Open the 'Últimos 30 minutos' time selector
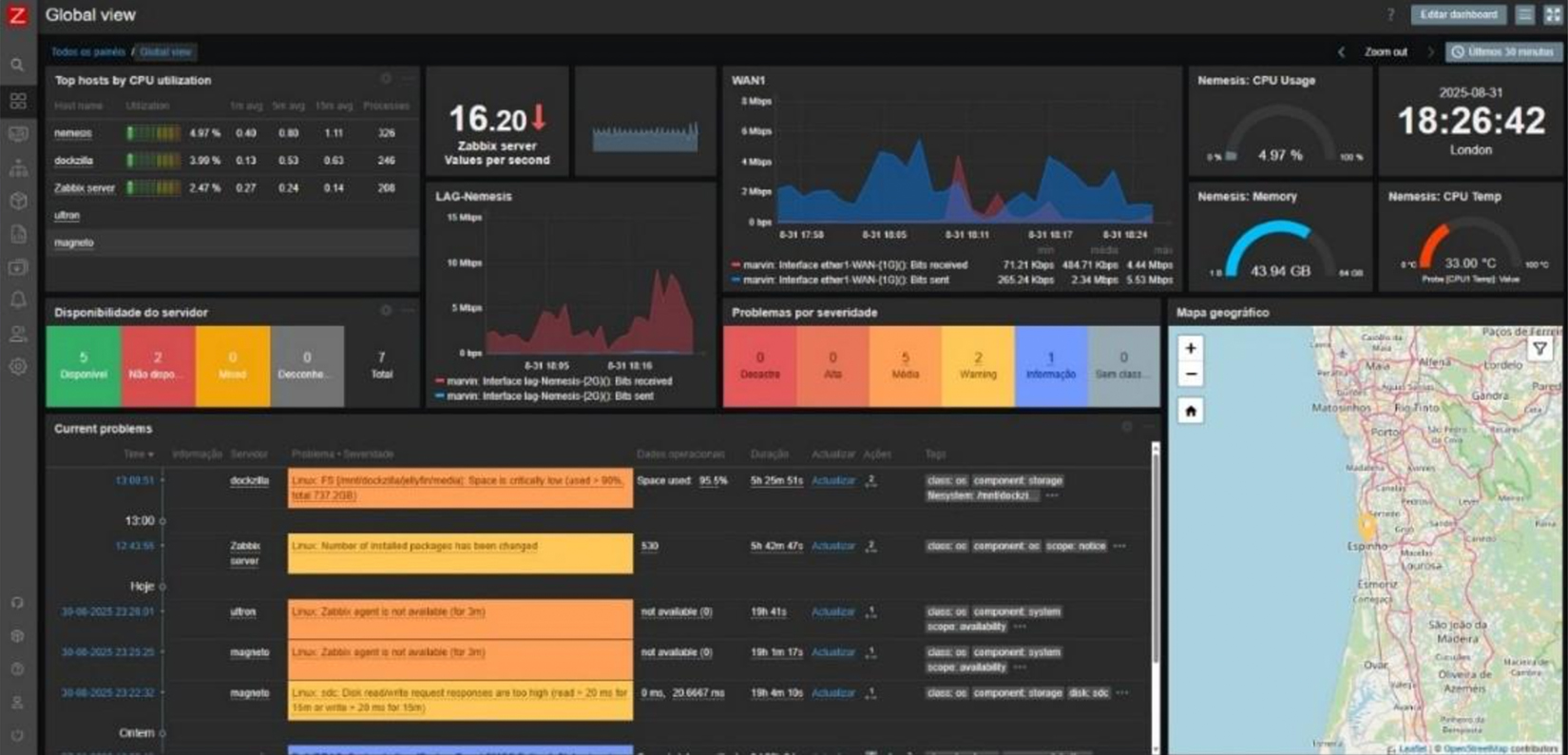Viewport: 1568px width, 755px height. click(1503, 52)
